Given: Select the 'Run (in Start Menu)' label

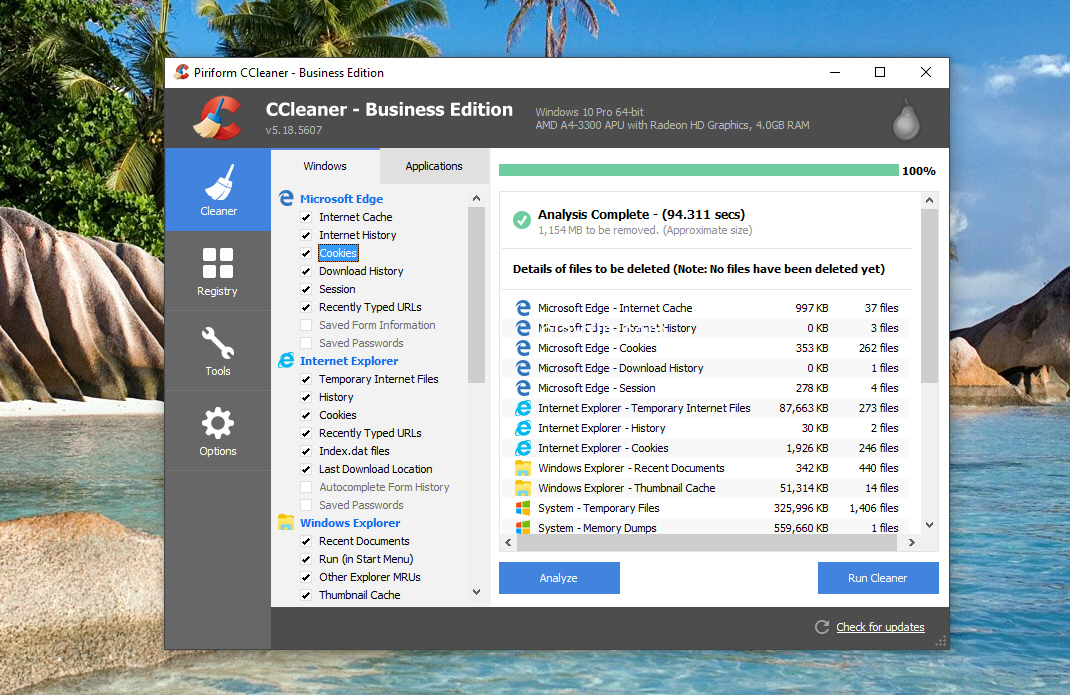Looking at the screenshot, I should (366, 559).
